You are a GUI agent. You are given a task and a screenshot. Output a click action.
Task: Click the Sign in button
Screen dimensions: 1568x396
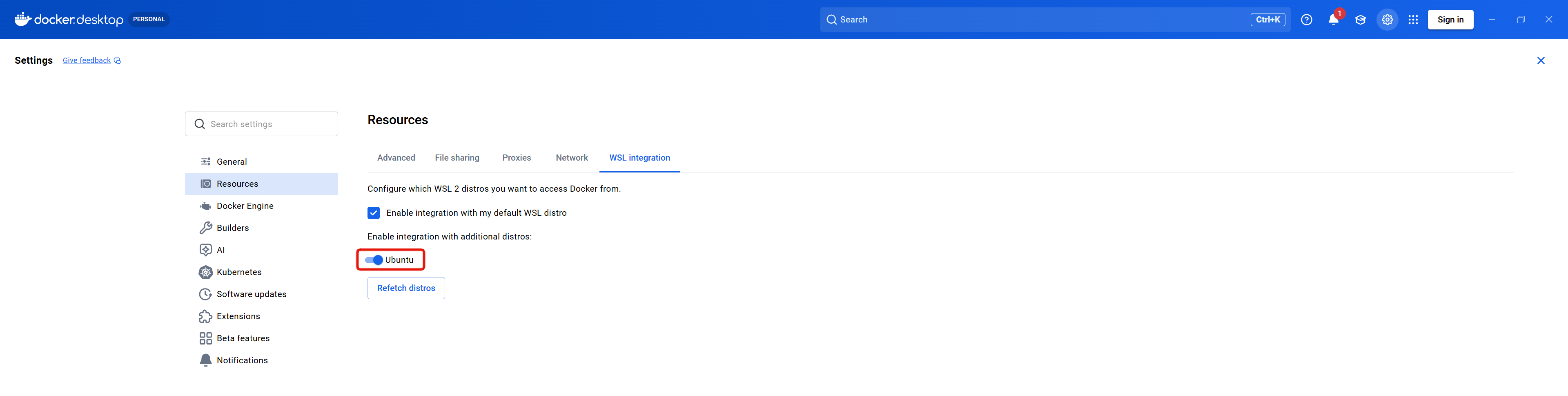point(1450,20)
